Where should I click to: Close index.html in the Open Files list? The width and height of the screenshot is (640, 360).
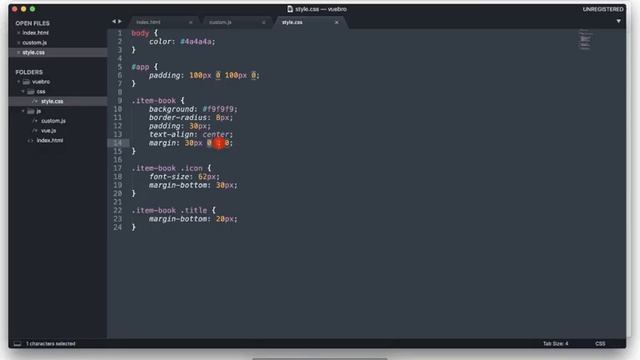(18, 33)
